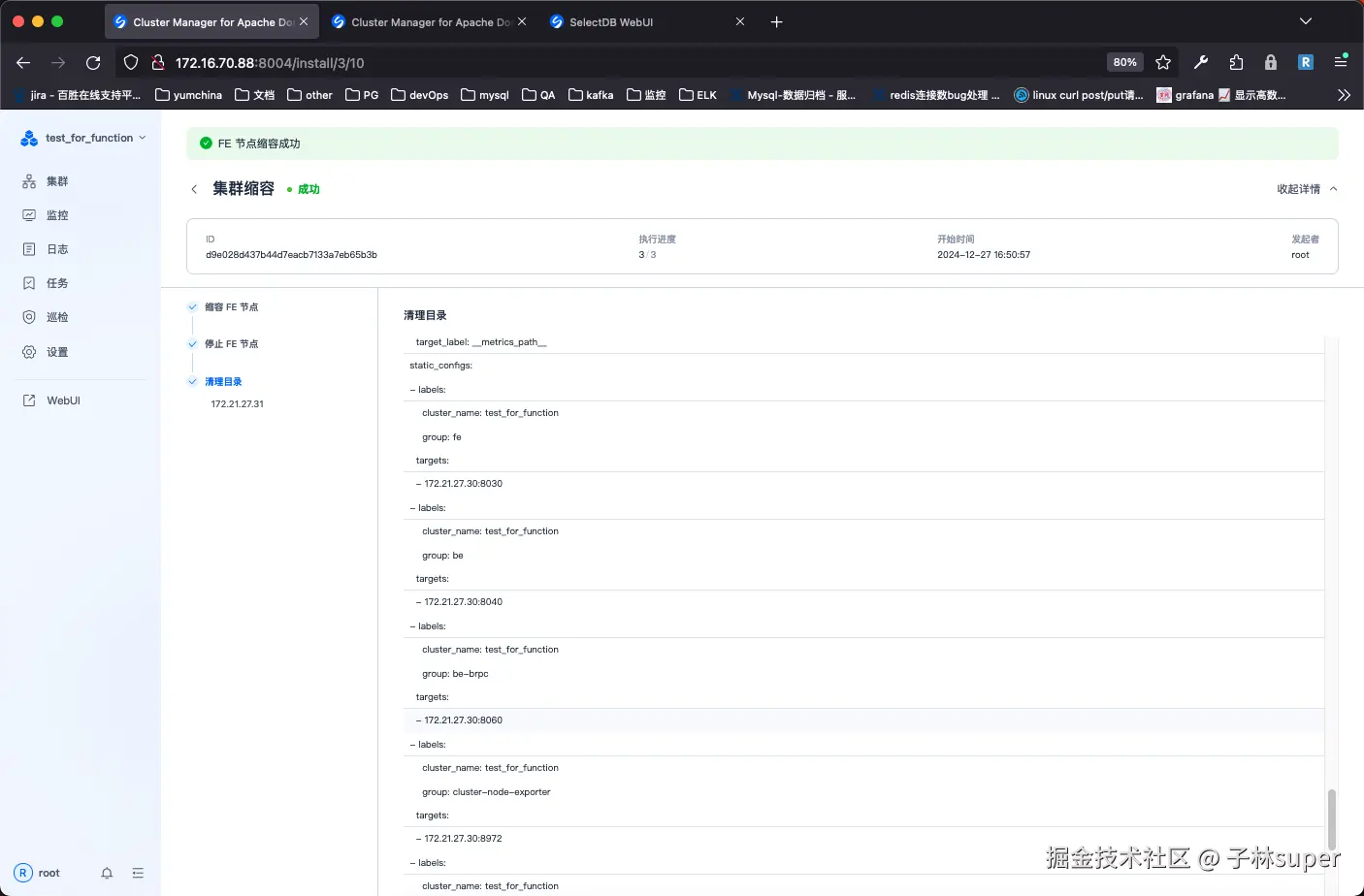Open the browser application menu
The height and width of the screenshot is (896, 1364).
(1341, 62)
